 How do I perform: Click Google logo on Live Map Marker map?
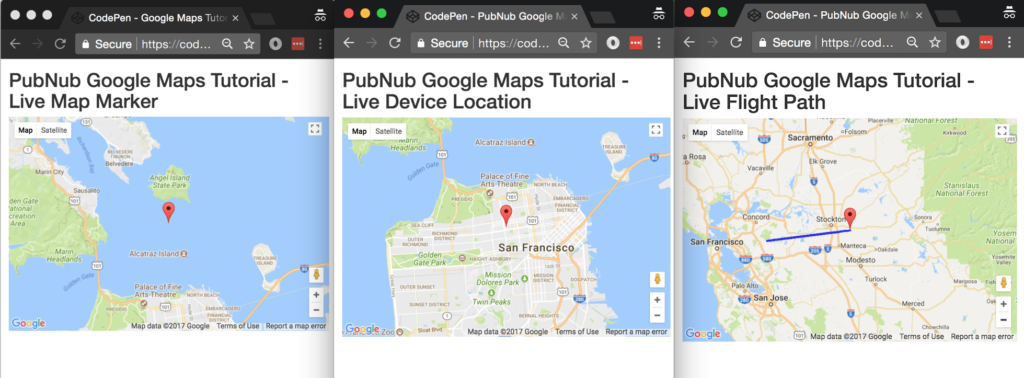29,323
